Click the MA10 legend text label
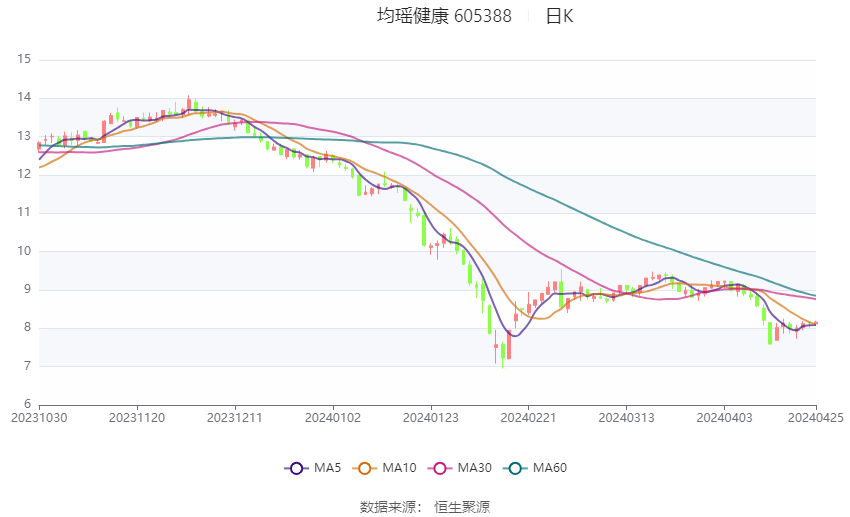The height and width of the screenshot is (517, 850). pos(399,468)
